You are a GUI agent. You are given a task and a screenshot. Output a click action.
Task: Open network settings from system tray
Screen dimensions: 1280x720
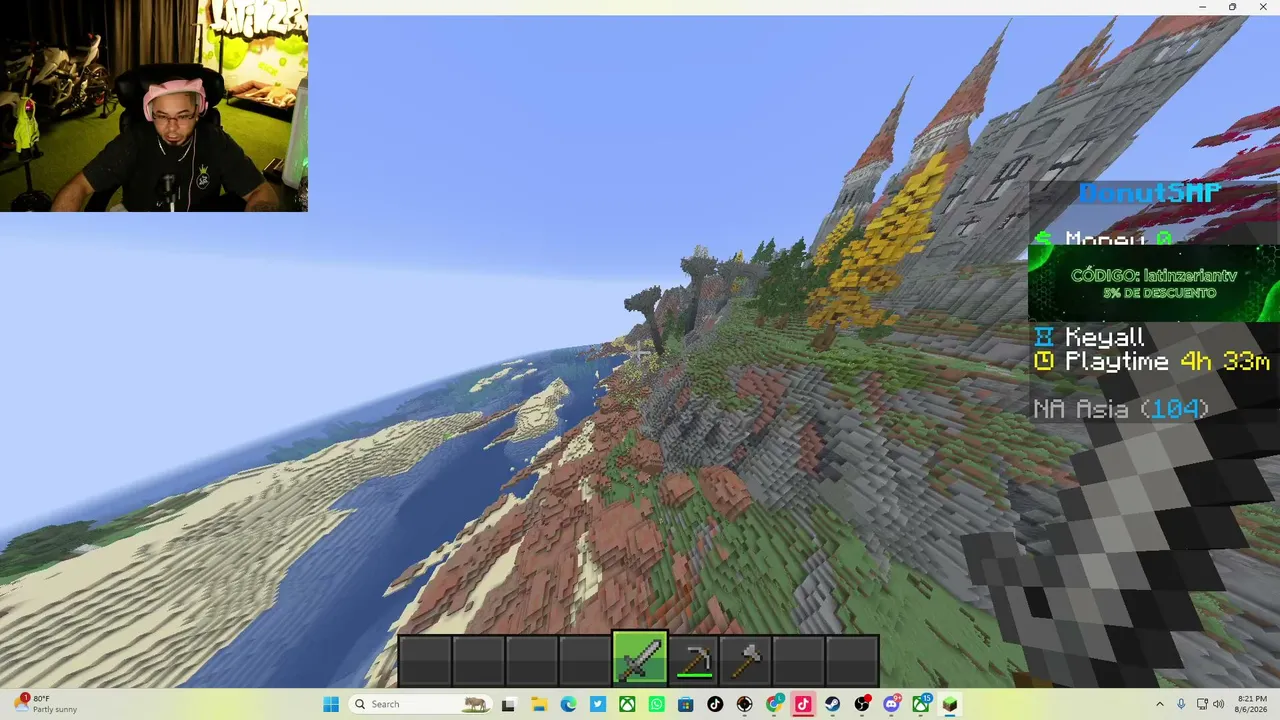tap(1202, 704)
